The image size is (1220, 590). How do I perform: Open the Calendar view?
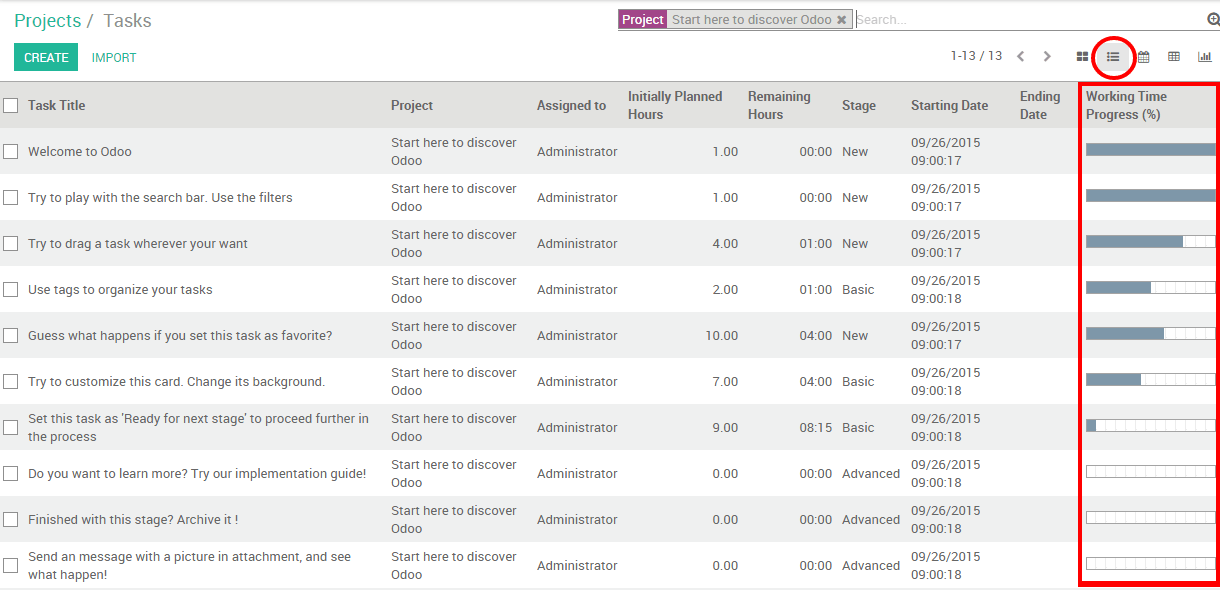point(1143,56)
